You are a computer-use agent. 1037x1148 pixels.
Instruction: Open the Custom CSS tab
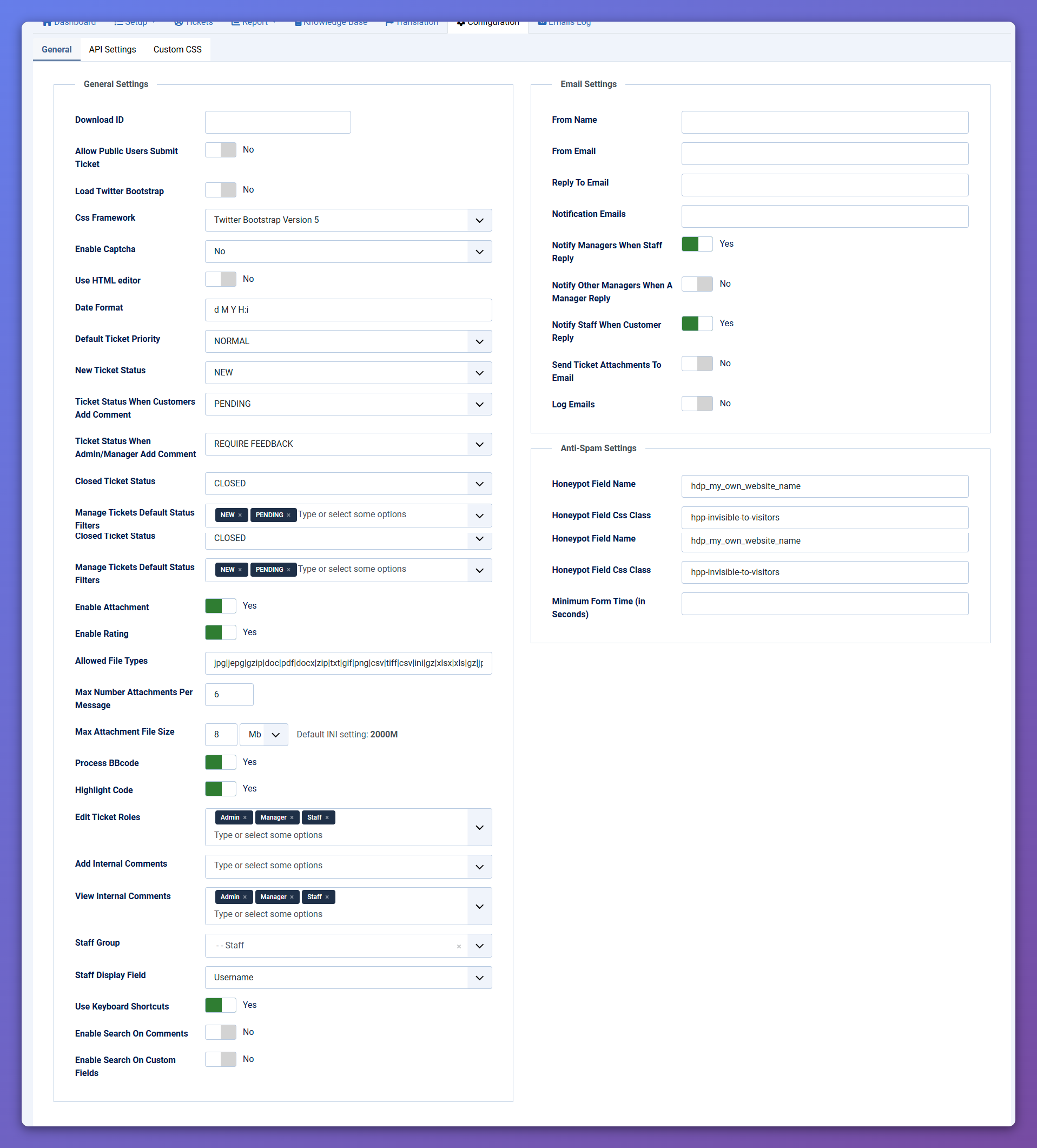point(177,50)
